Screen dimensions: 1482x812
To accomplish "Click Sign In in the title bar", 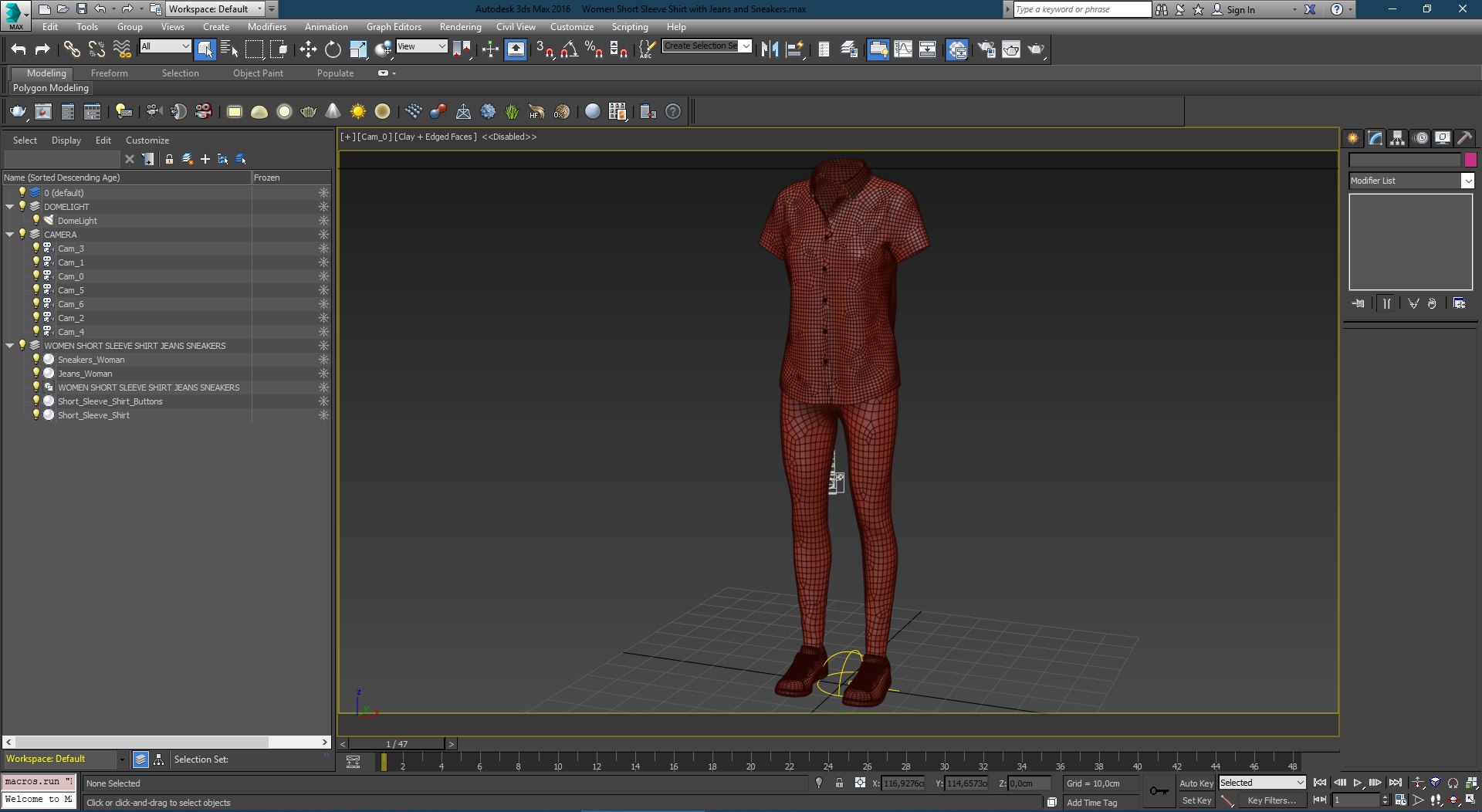I will tap(1240, 9).
